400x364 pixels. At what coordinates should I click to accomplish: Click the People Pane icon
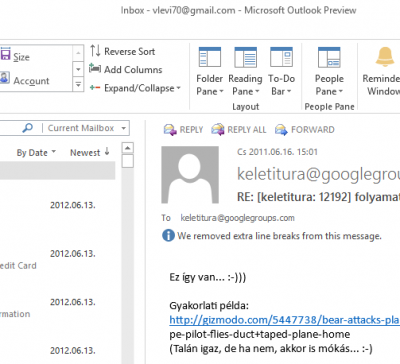329,57
